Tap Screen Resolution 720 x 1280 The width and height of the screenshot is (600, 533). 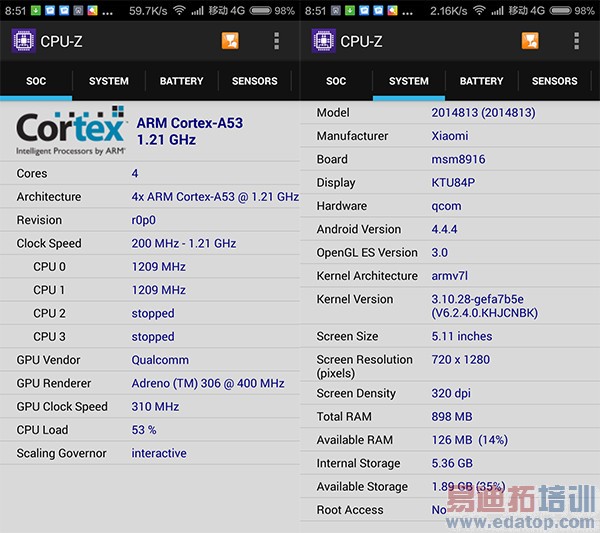[x=460, y=359]
